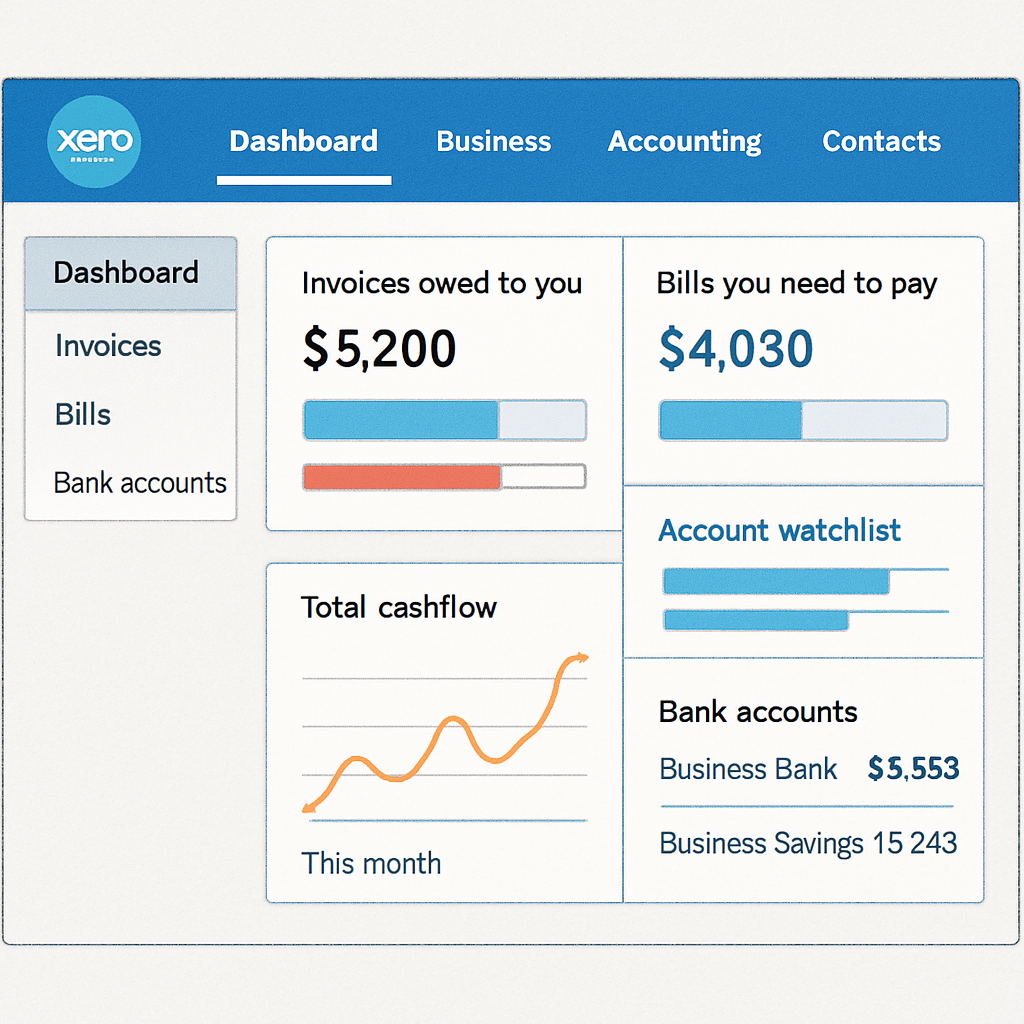Toggle the bills payment progress bar
The image size is (1024, 1024).
point(802,420)
